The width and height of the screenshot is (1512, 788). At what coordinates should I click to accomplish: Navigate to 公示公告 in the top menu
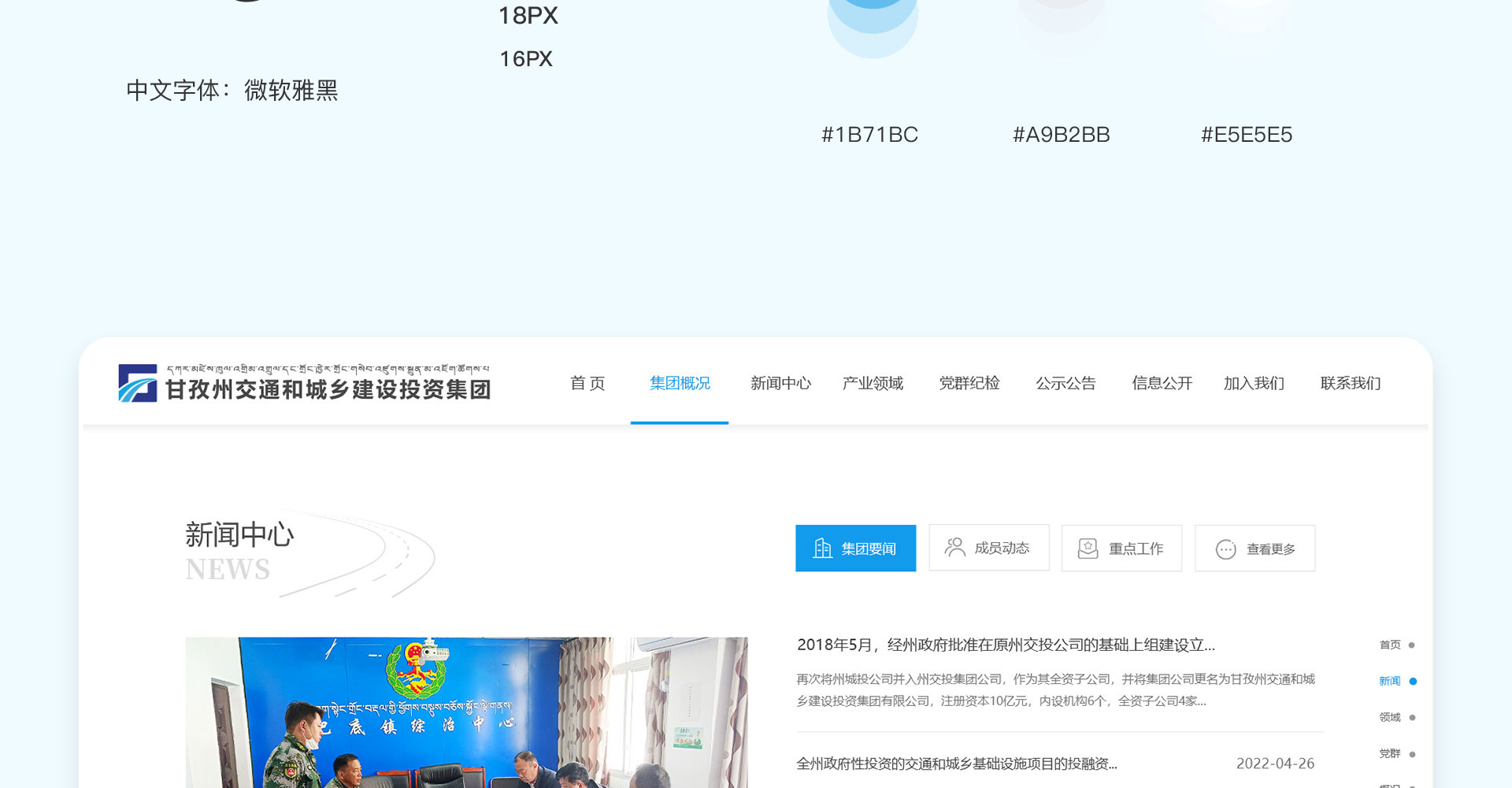(x=1065, y=384)
